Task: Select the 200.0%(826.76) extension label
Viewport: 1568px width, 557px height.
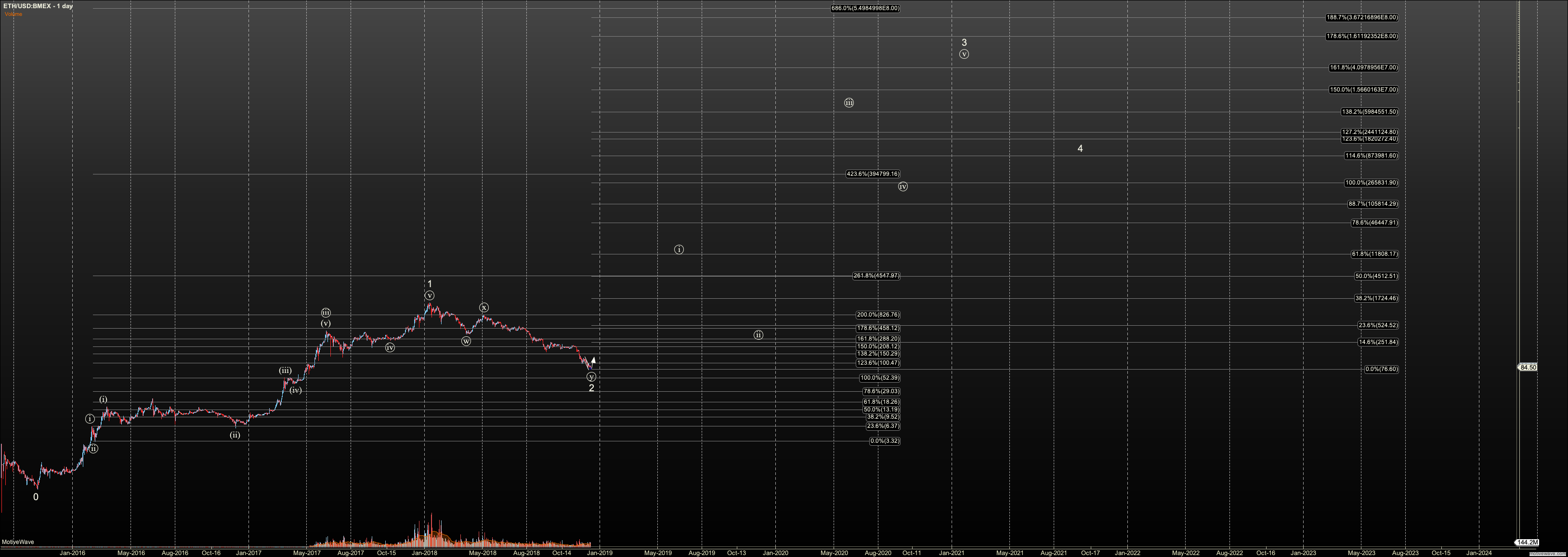Action: pyautogui.click(x=878, y=315)
